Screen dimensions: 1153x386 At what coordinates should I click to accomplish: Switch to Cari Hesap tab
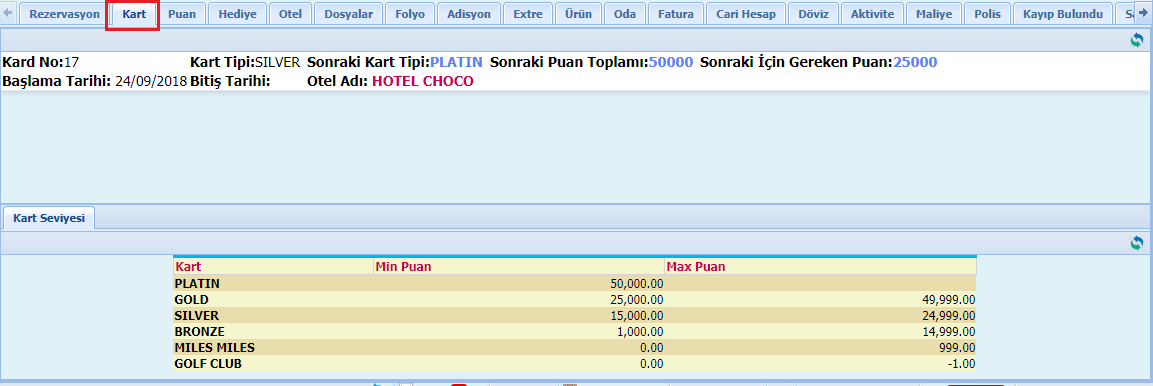[746, 14]
